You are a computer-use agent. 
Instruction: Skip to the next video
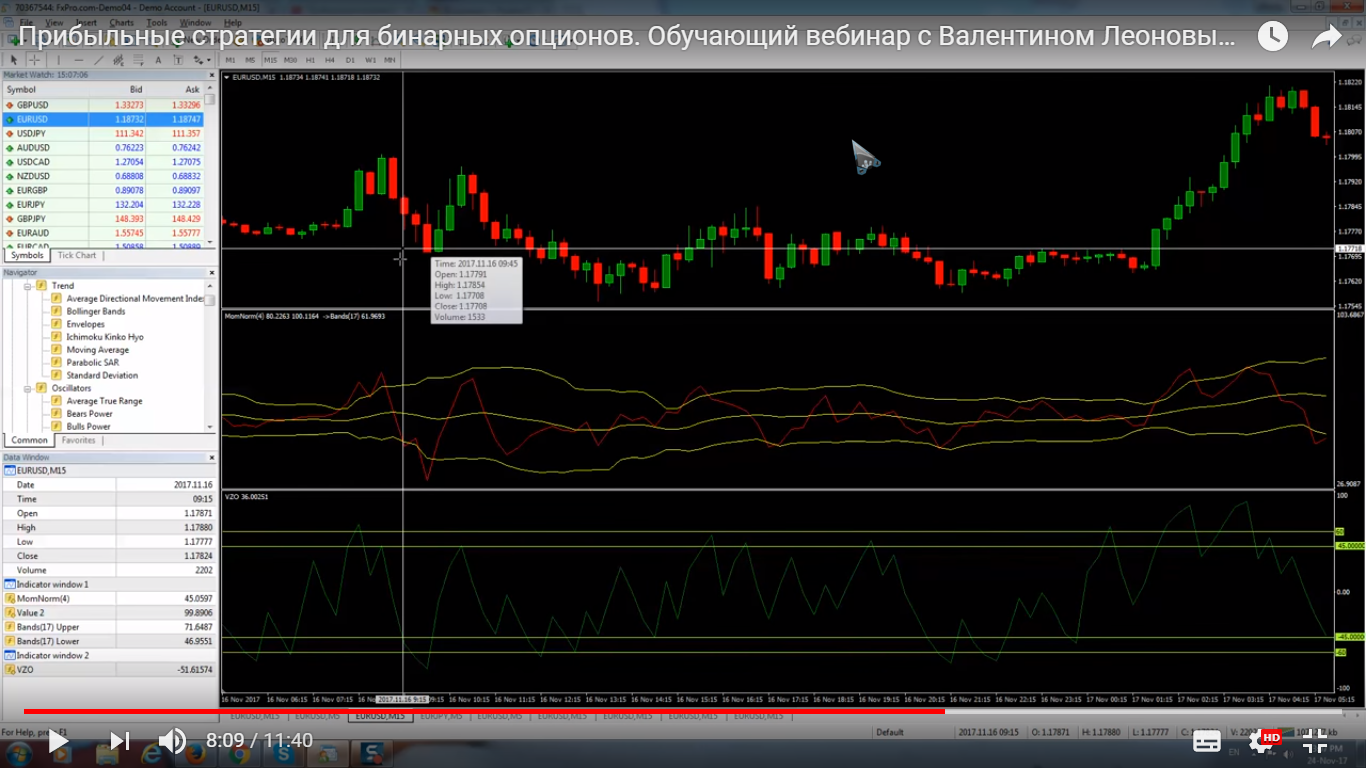point(119,741)
